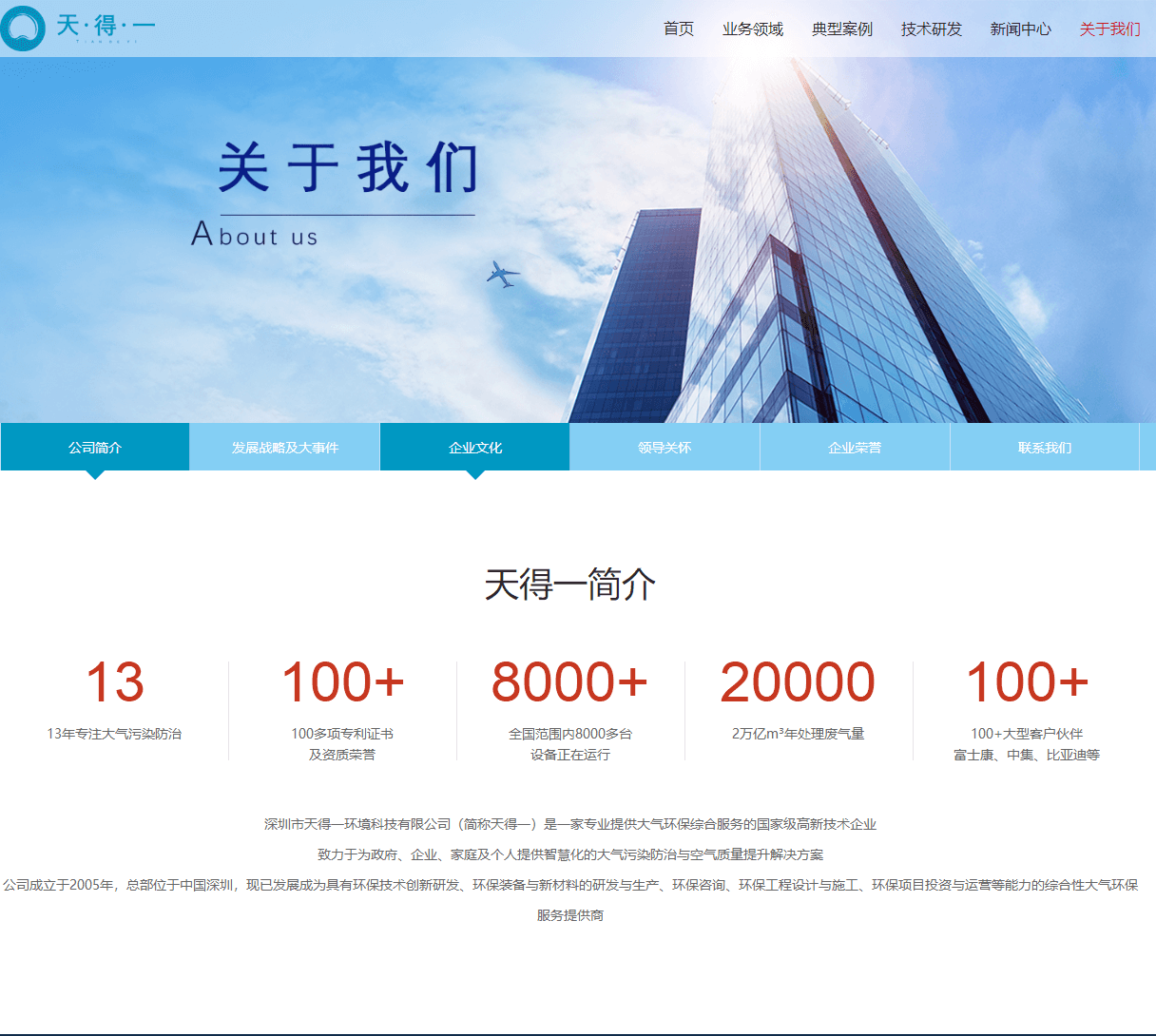Go to the 联系我们 contact tab
This screenshot has height=1036, width=1156.
coord(1044,446)
